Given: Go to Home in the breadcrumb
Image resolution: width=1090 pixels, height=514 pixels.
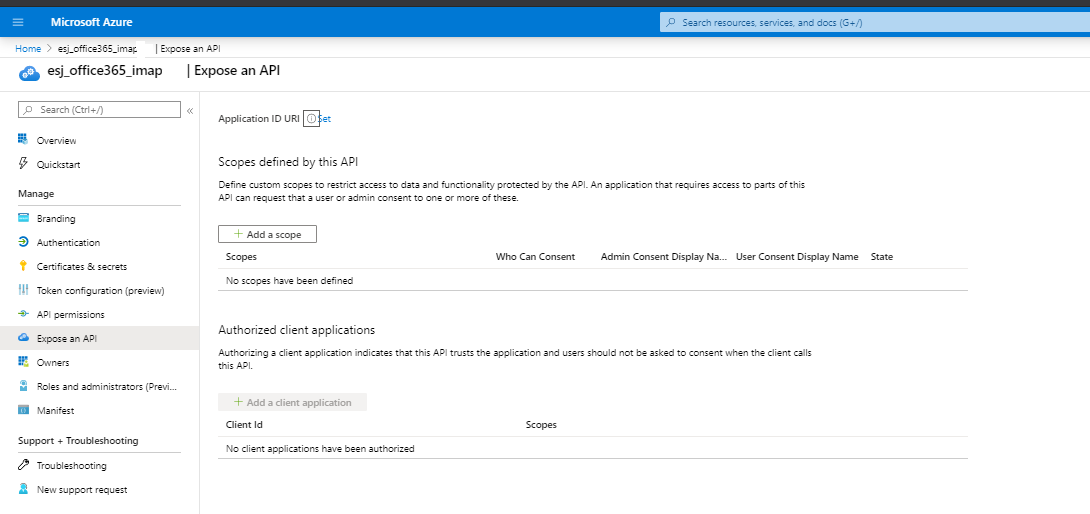Looking at the screenshot, I should (x=28, y=48).
